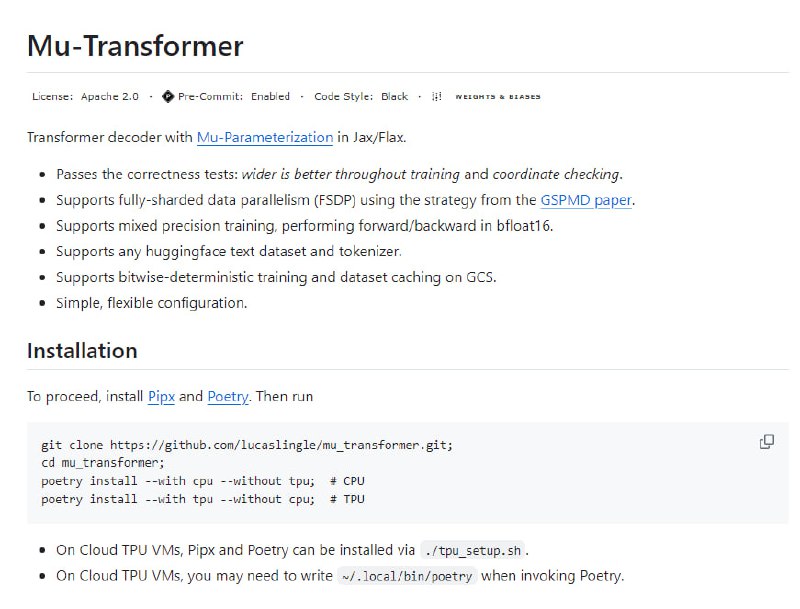Viewport: 800px width, 609px height.
Task: Click the Black segment of Code Style badge
Action: (393, 96)
